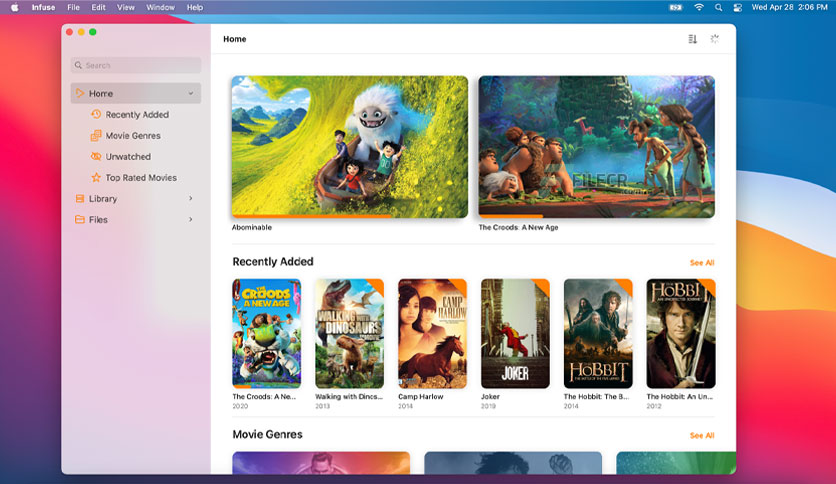Click See All for Recently Added
This screenshot has height=484, width=836.
coord(702,263)
